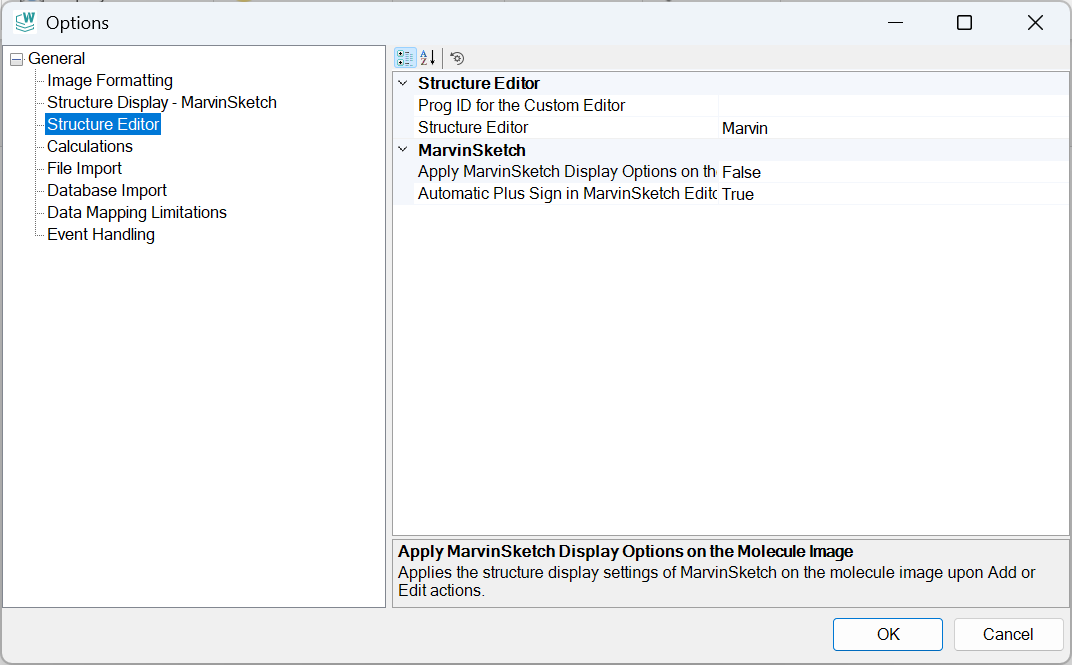Click the Alphabetical sort toolbar icon
The height and width of the screenshot is (665, 1072).
428,58
